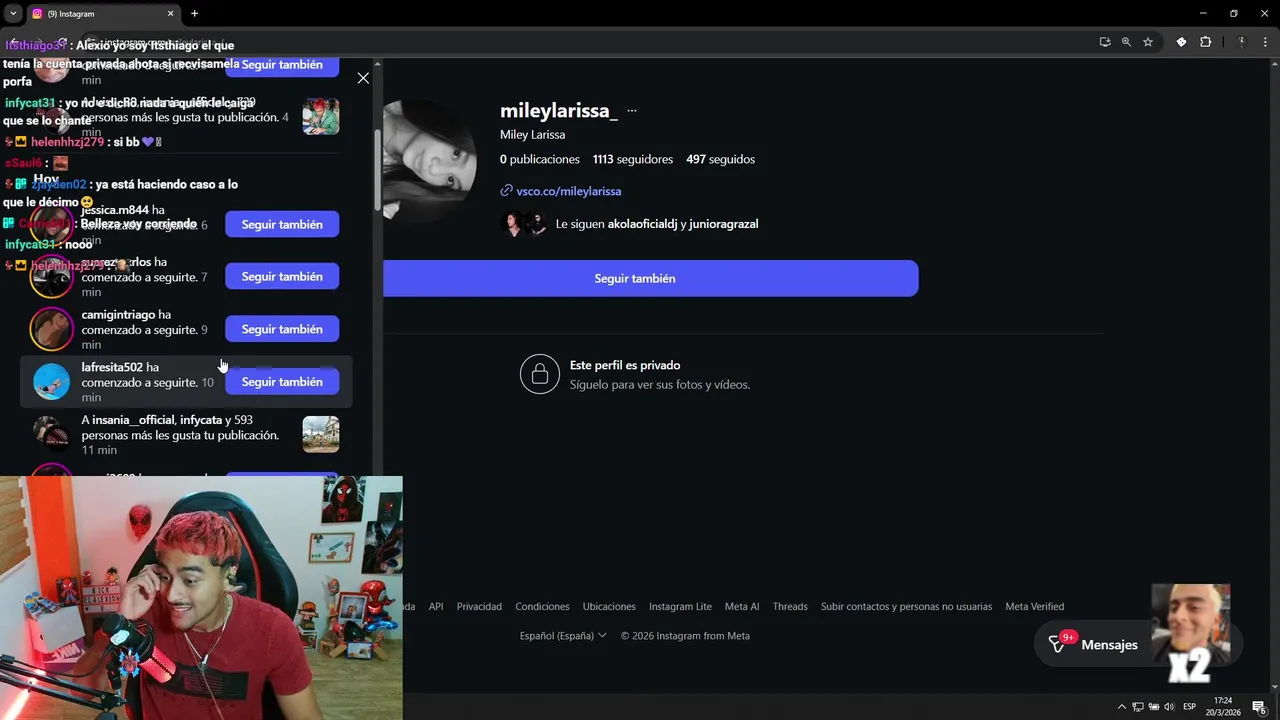Image resolution: width=1280 pixels, height=720 pixels.
Task: Click Seguir también for camigintriago
Action: click(x=282, y=329)
